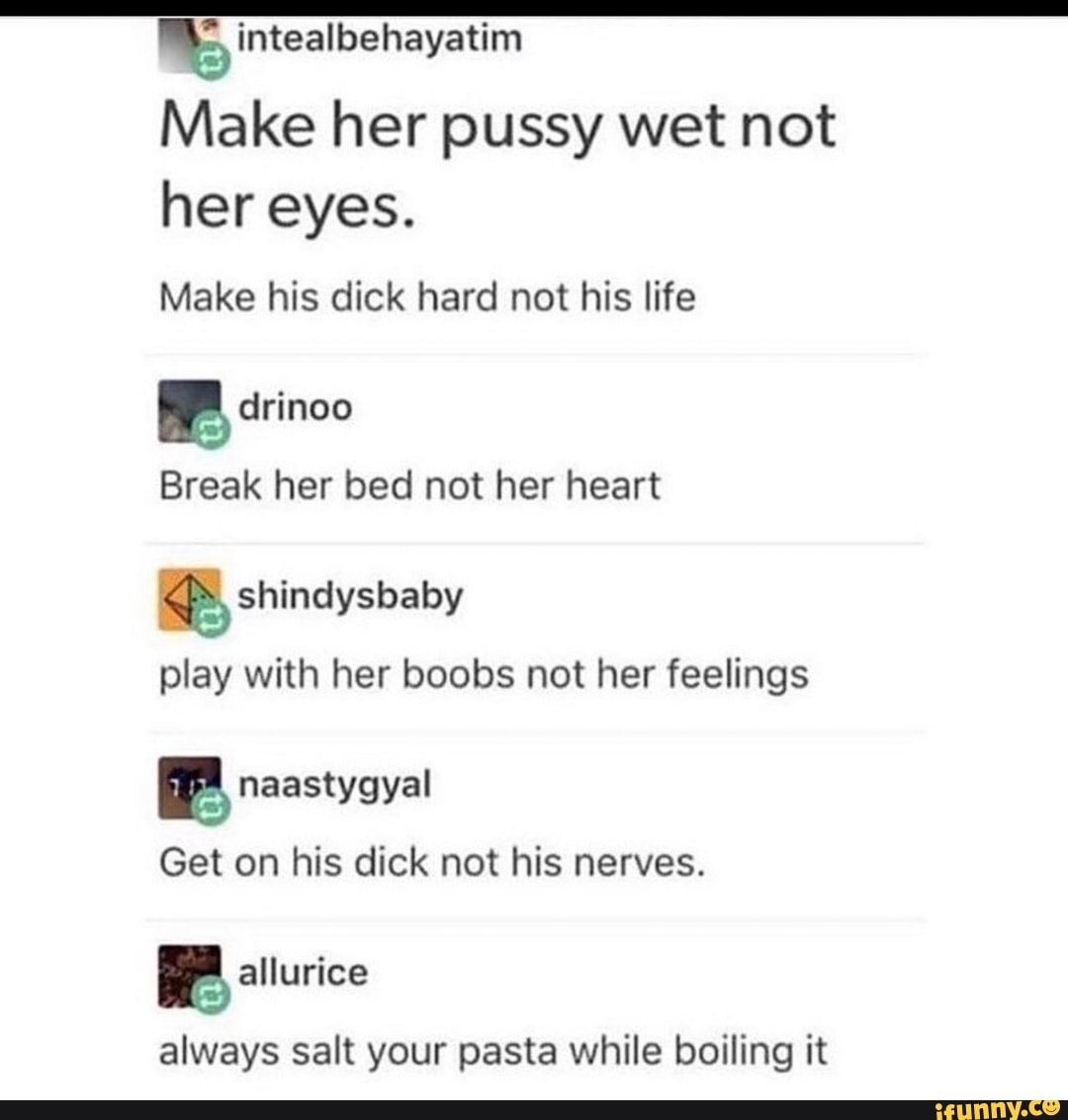Image resolution: width=1068 pixels, height=1120 pixels.
Task: Open drinoo's avatar picture
Action: click(x=189, y=410)
